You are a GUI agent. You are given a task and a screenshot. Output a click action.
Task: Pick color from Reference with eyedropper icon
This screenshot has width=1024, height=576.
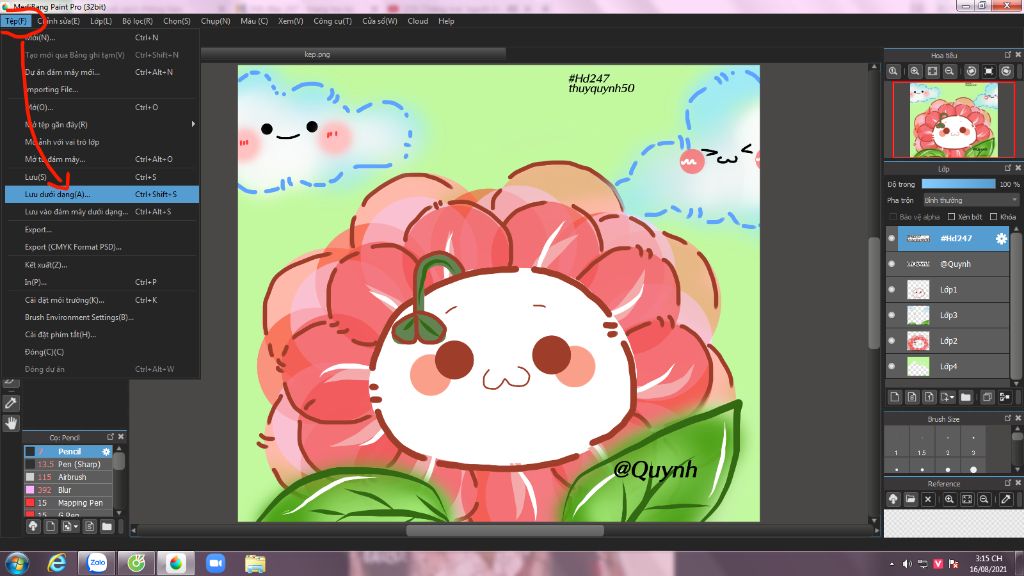pos(1006,500)
